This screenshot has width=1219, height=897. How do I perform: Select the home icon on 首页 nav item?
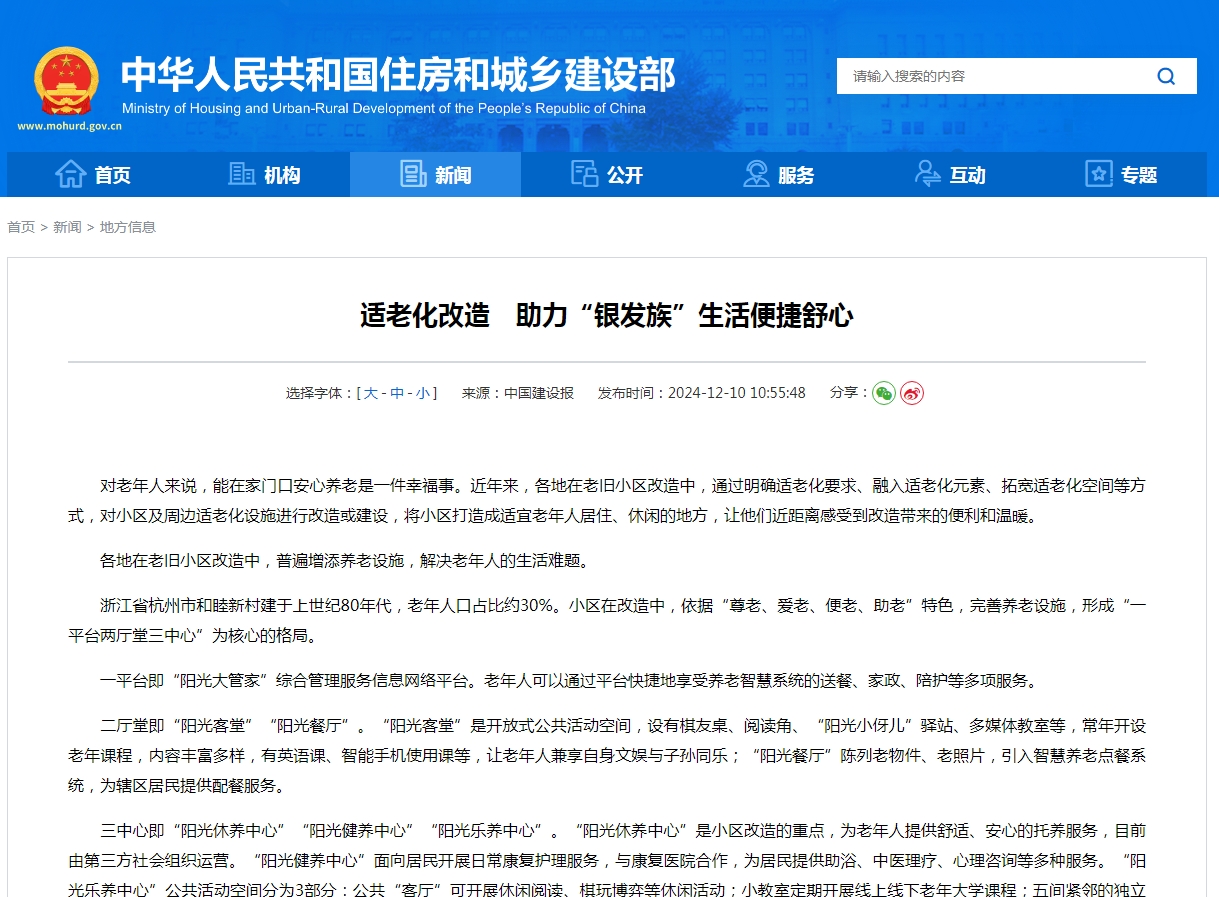pyautogui.click(x=72, y=173)
